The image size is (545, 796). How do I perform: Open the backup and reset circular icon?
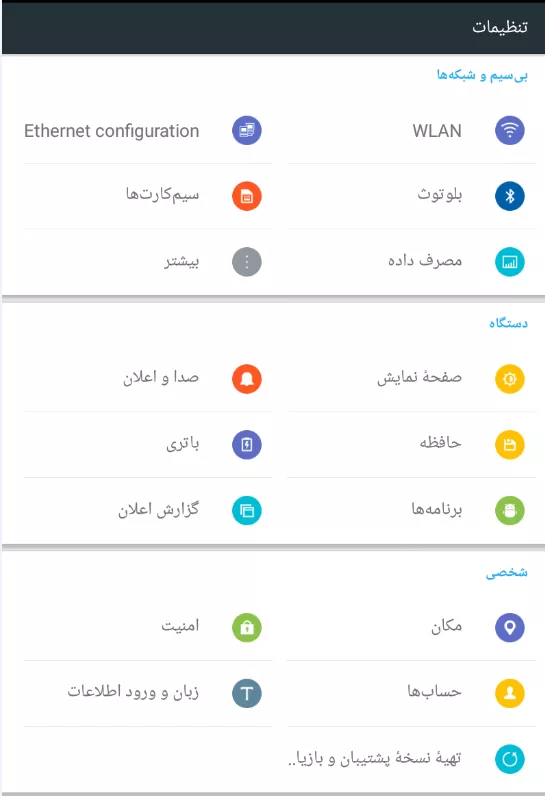tap(509, 759)
